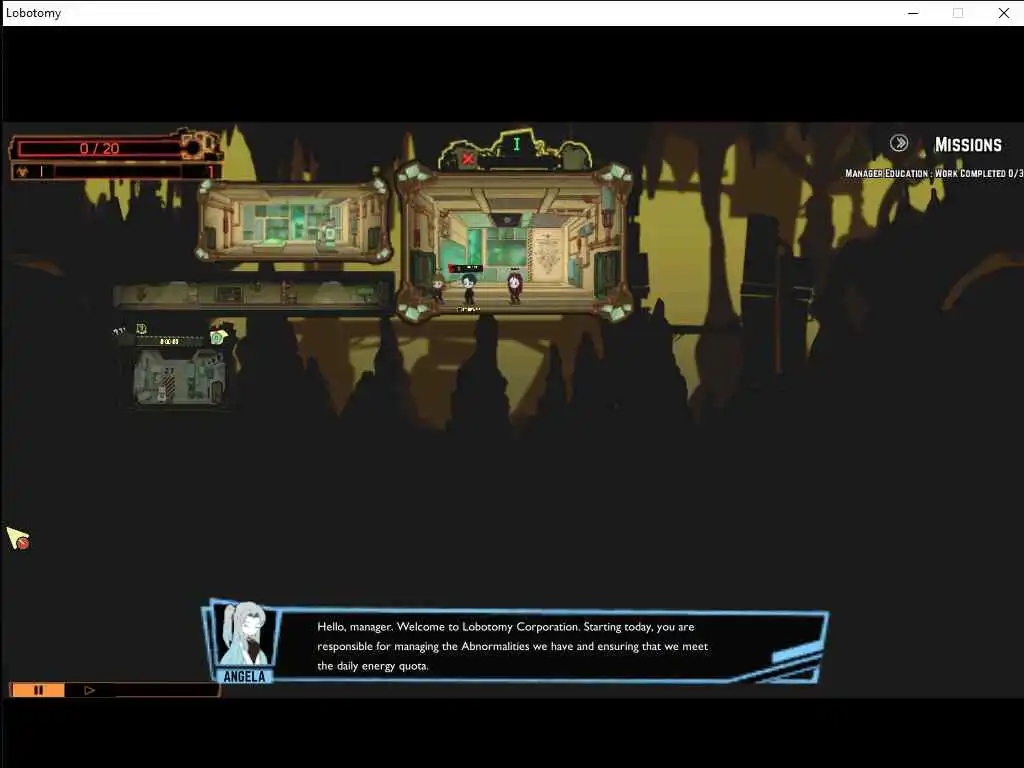Click the upper-left hallway room

293,221
